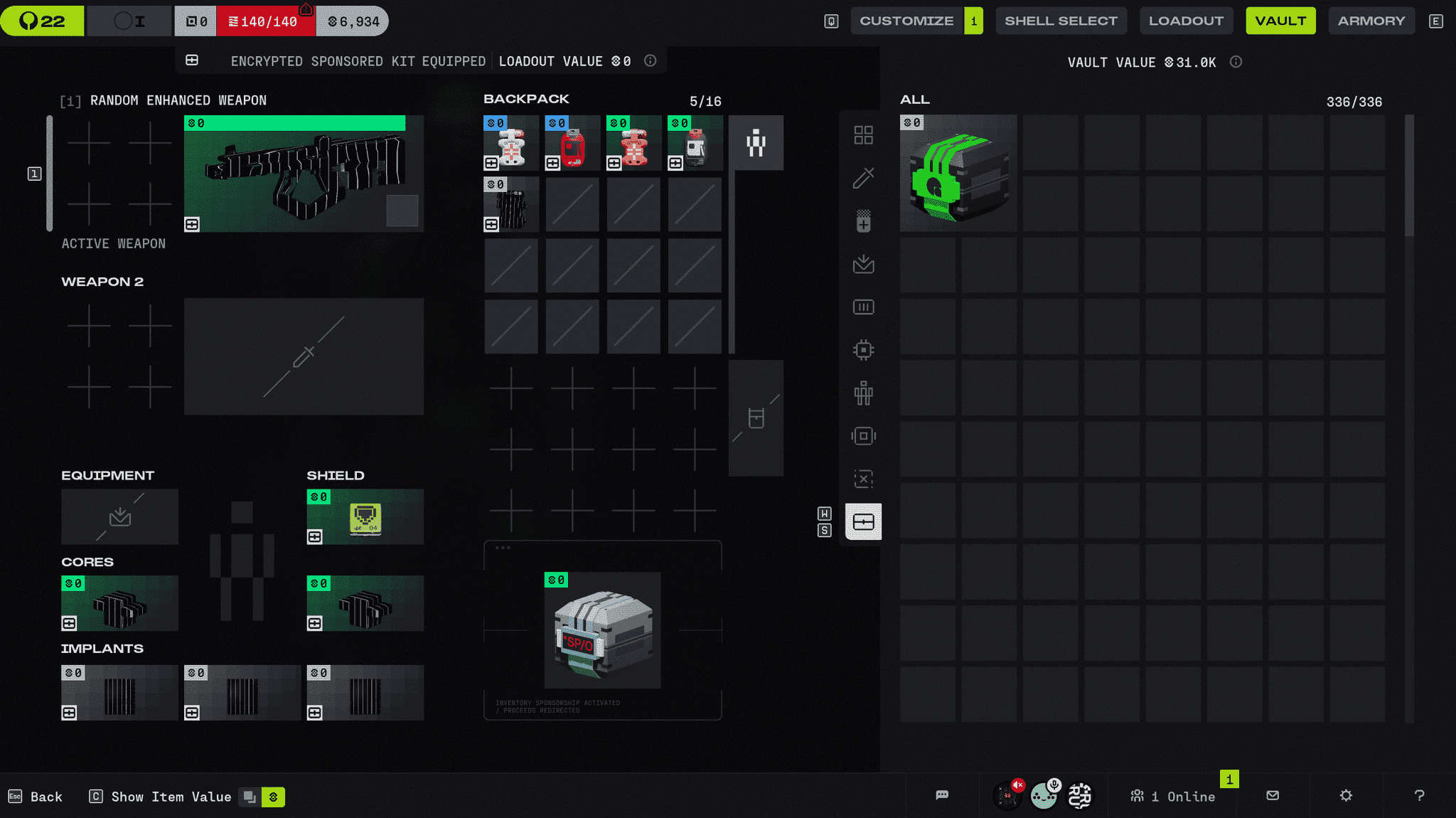Expand loadout value info tooltip
Screen dimensions: 1456x818
tap(650, 60)
